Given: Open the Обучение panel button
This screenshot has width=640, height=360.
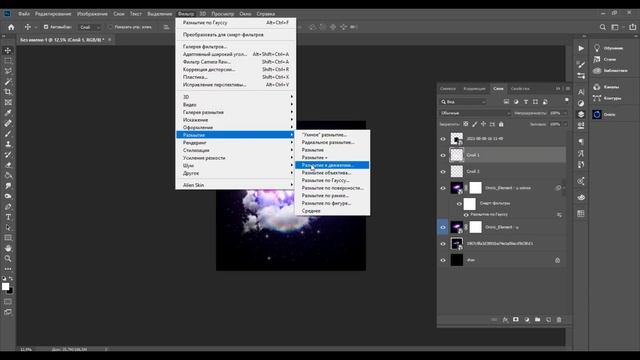Looking at the screenshot, I should pos(610,48).
